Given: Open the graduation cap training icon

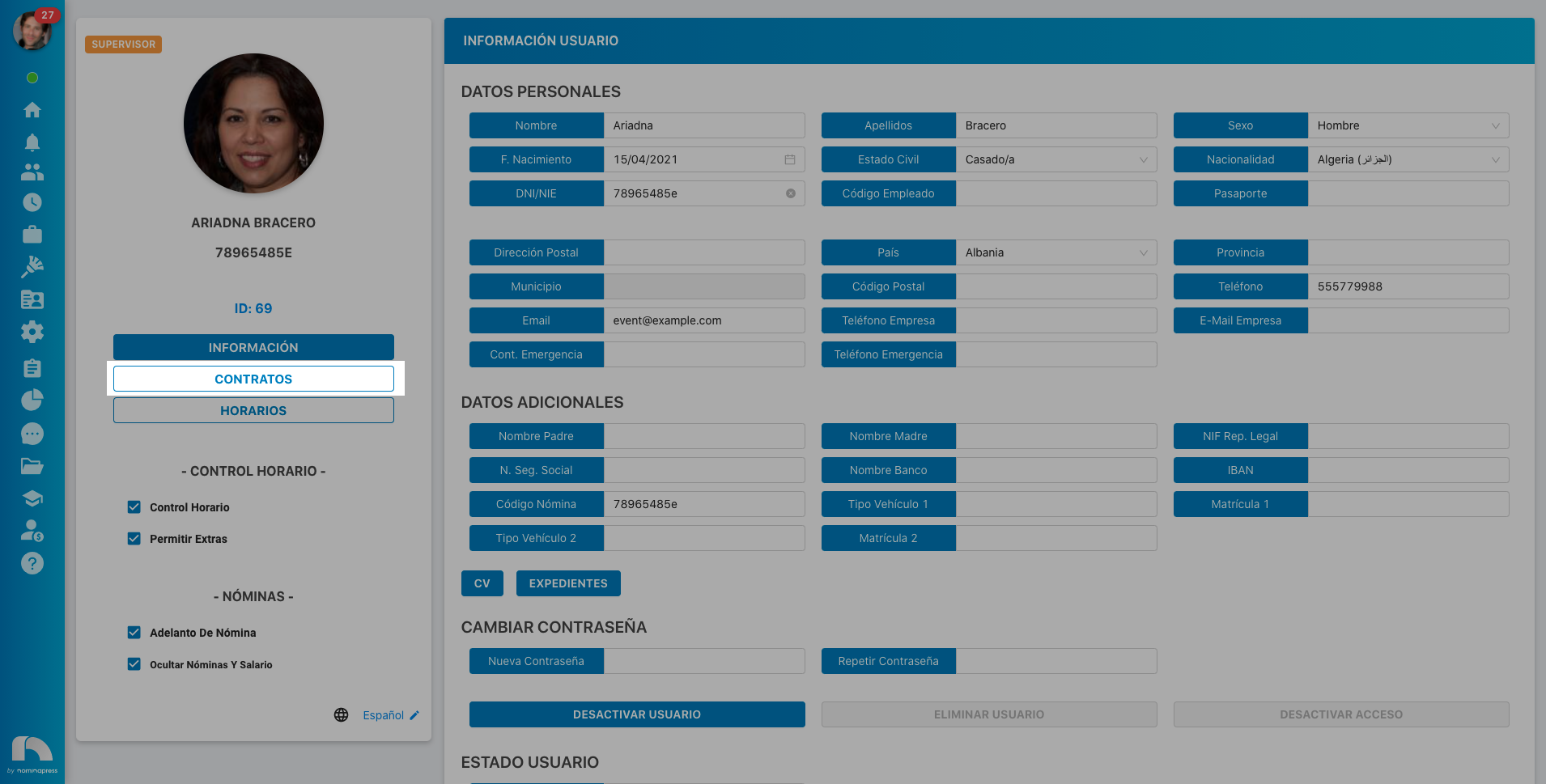Looking at the screenshot, I should pyautogui.click(x=32, y=498).
